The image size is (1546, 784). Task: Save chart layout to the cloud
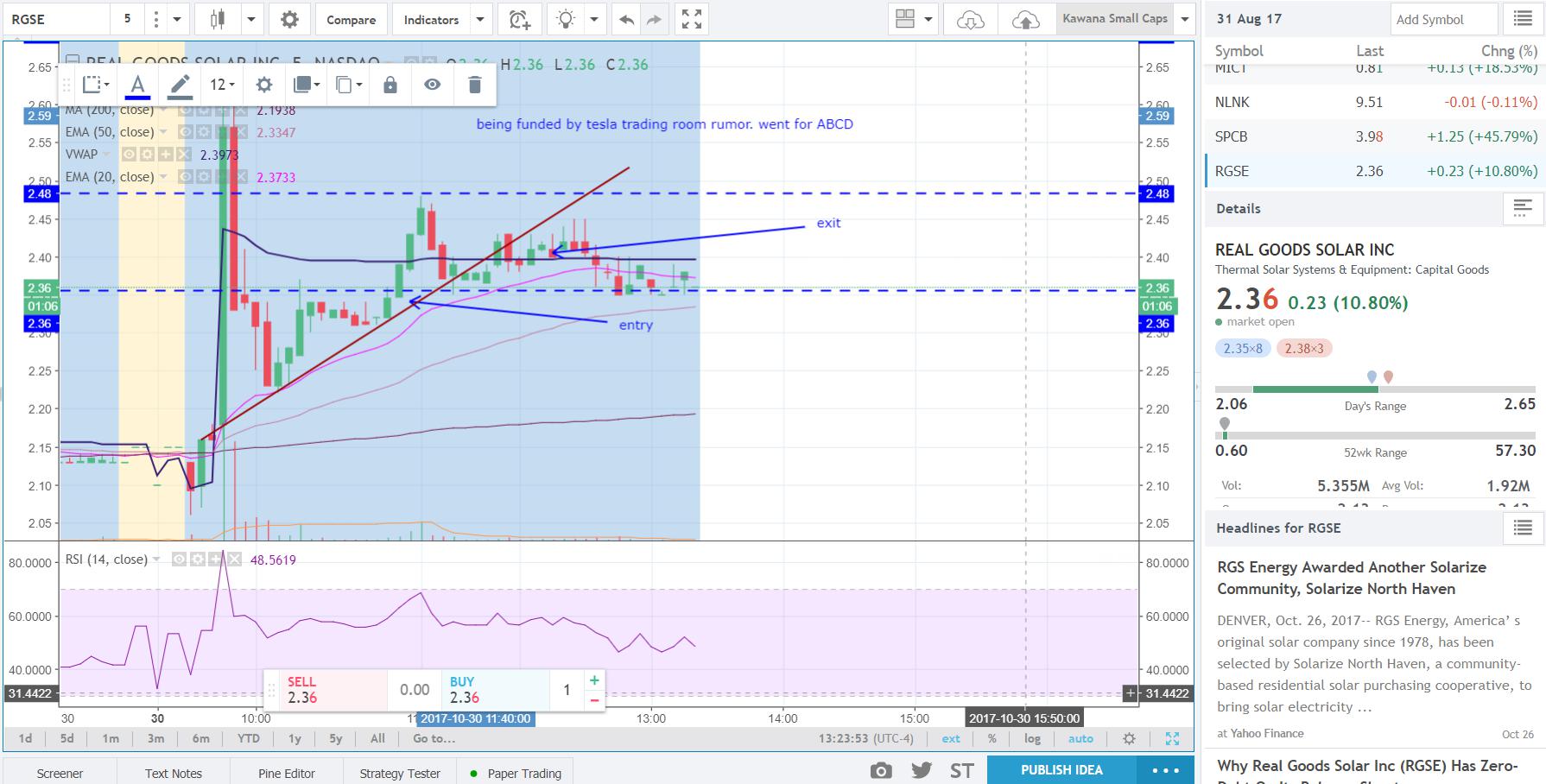[1026, 19]
